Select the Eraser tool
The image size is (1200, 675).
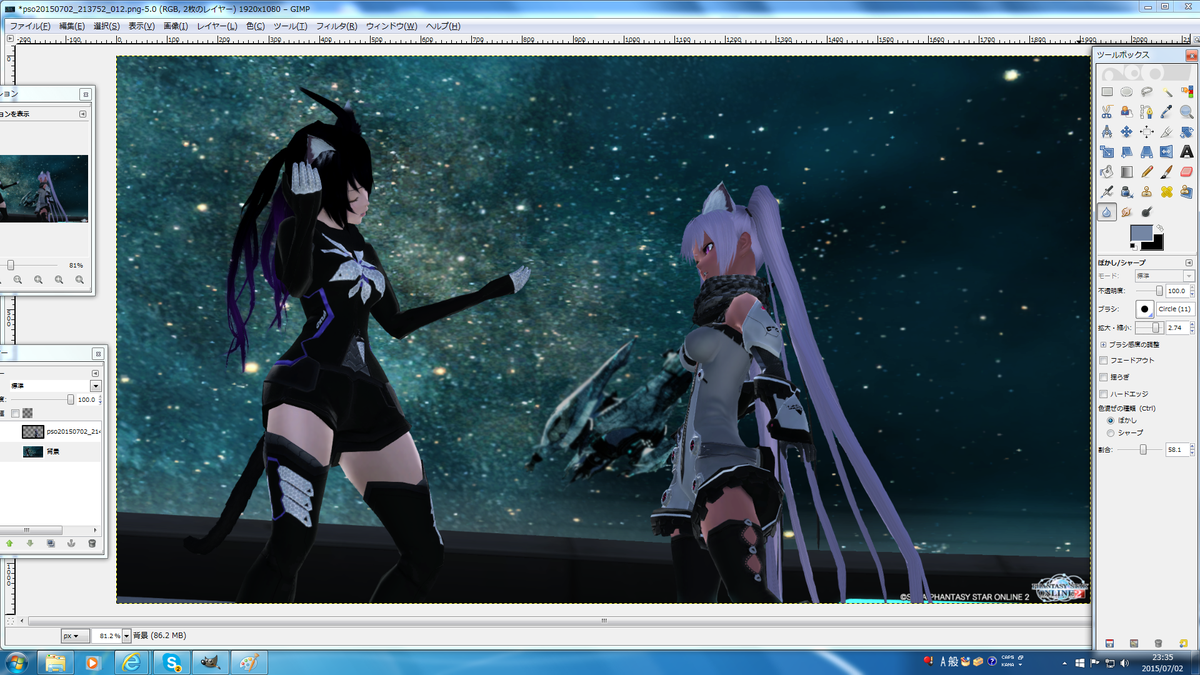coord(1187,172)
